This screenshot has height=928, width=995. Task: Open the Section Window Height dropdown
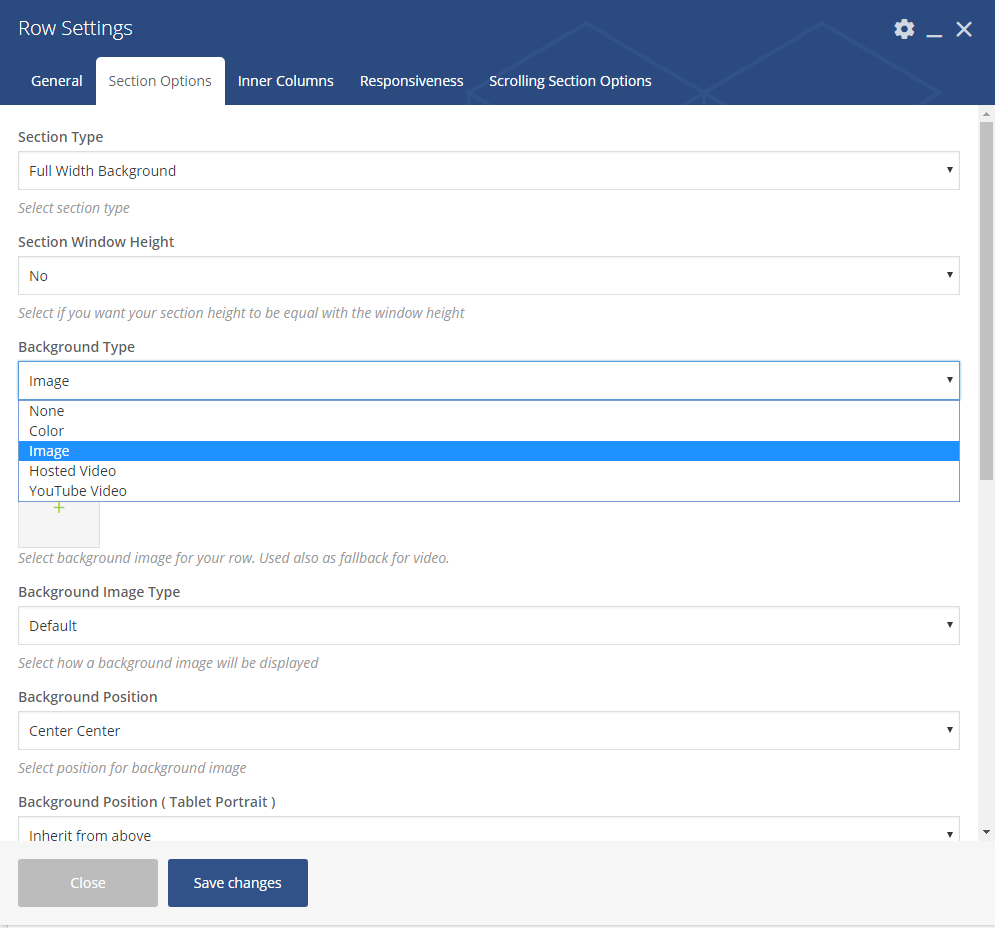[x=488, y=276]
